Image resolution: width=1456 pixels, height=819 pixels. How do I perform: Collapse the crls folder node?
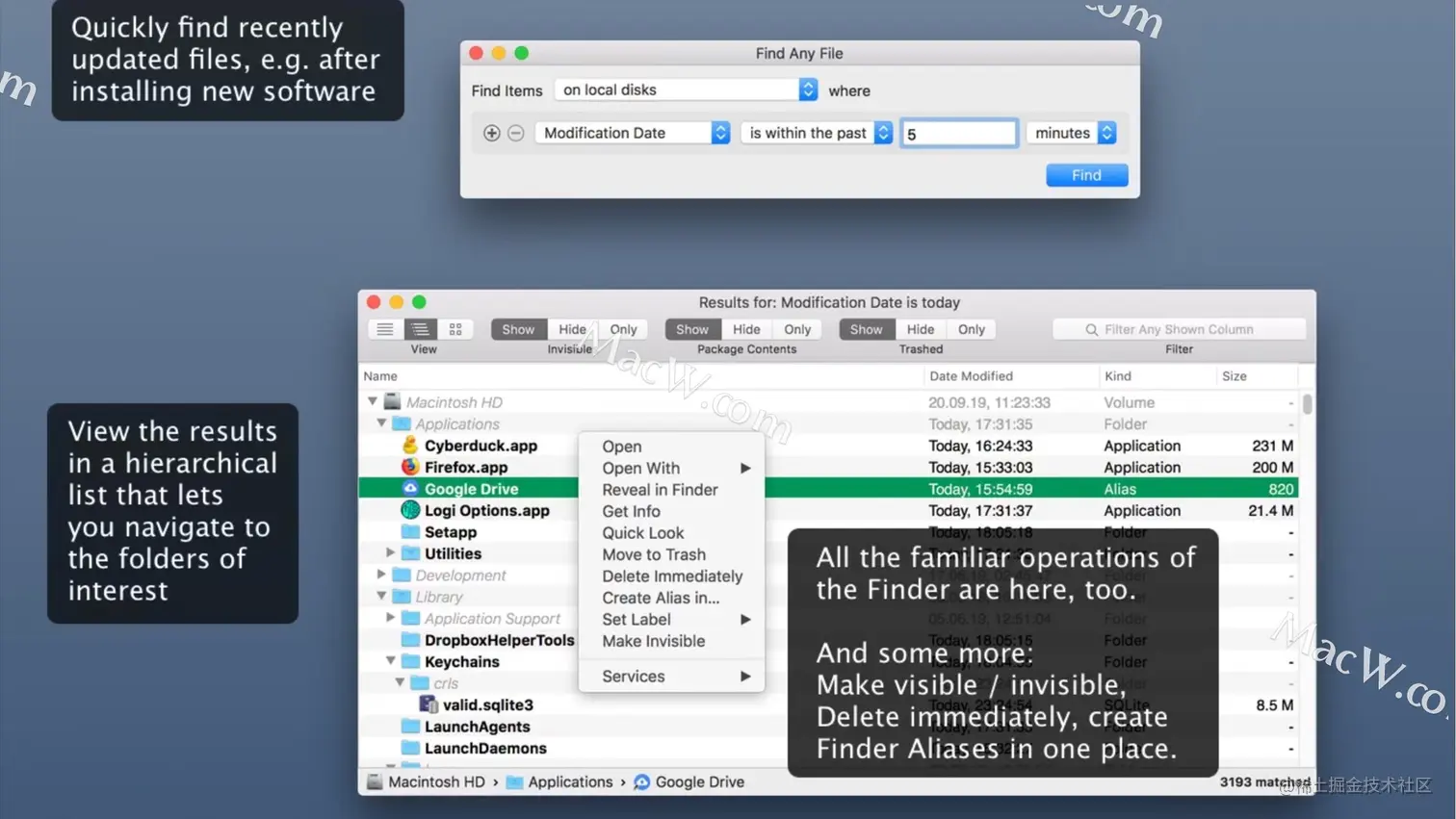[x=400, y=683]
